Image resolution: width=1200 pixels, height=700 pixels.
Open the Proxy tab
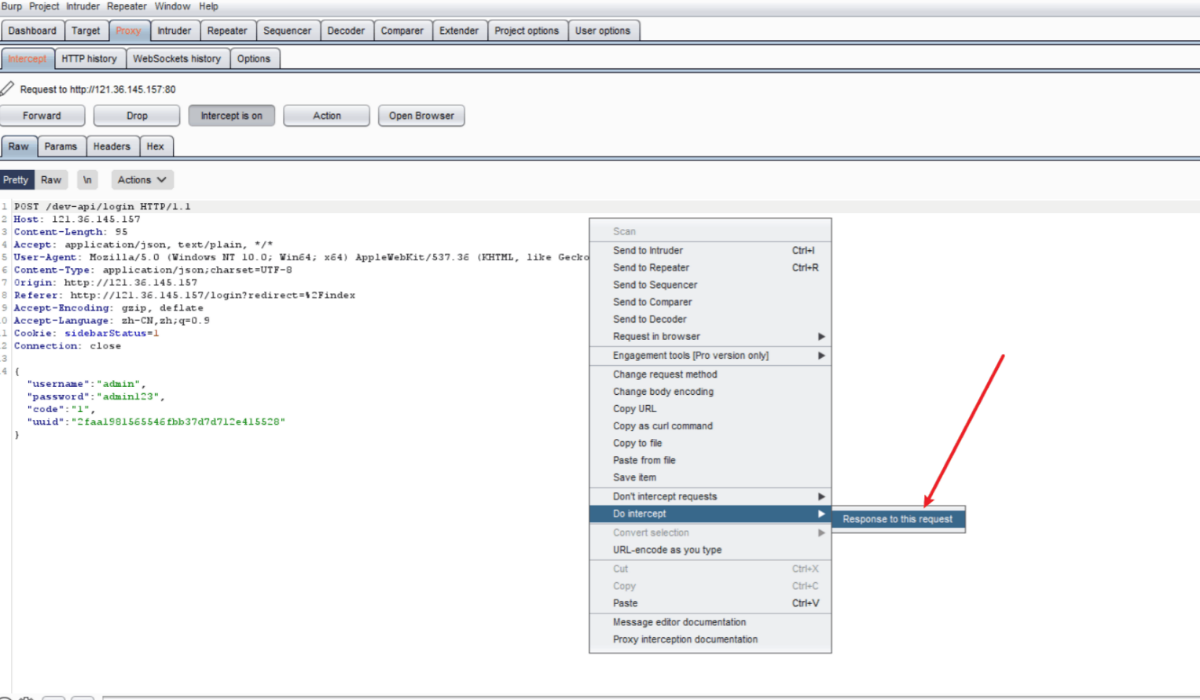(x=129, y=31)
